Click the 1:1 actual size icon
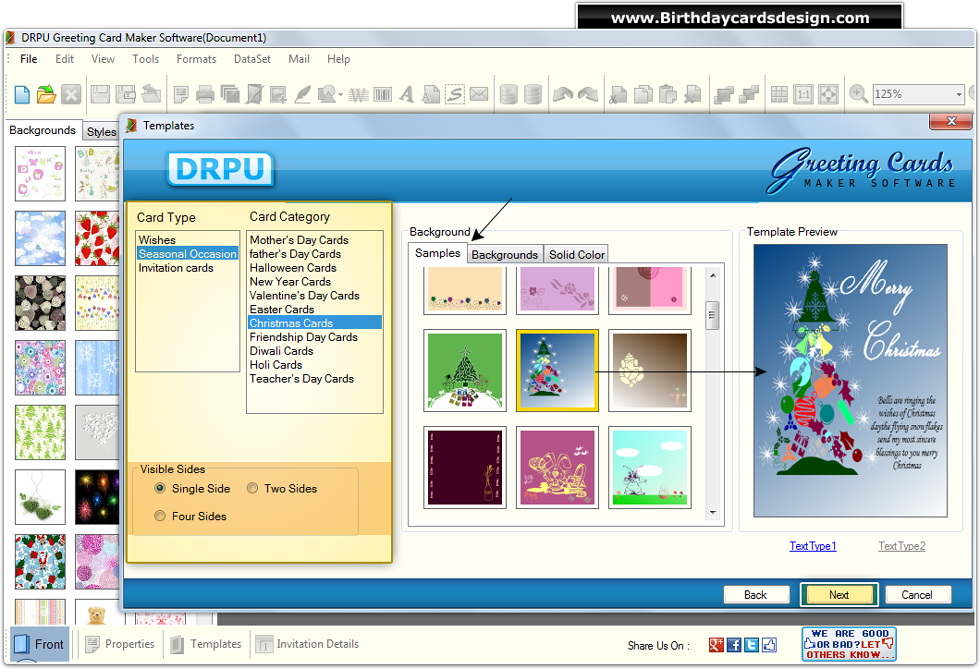 pyautogui.click(x=804, y=94)
